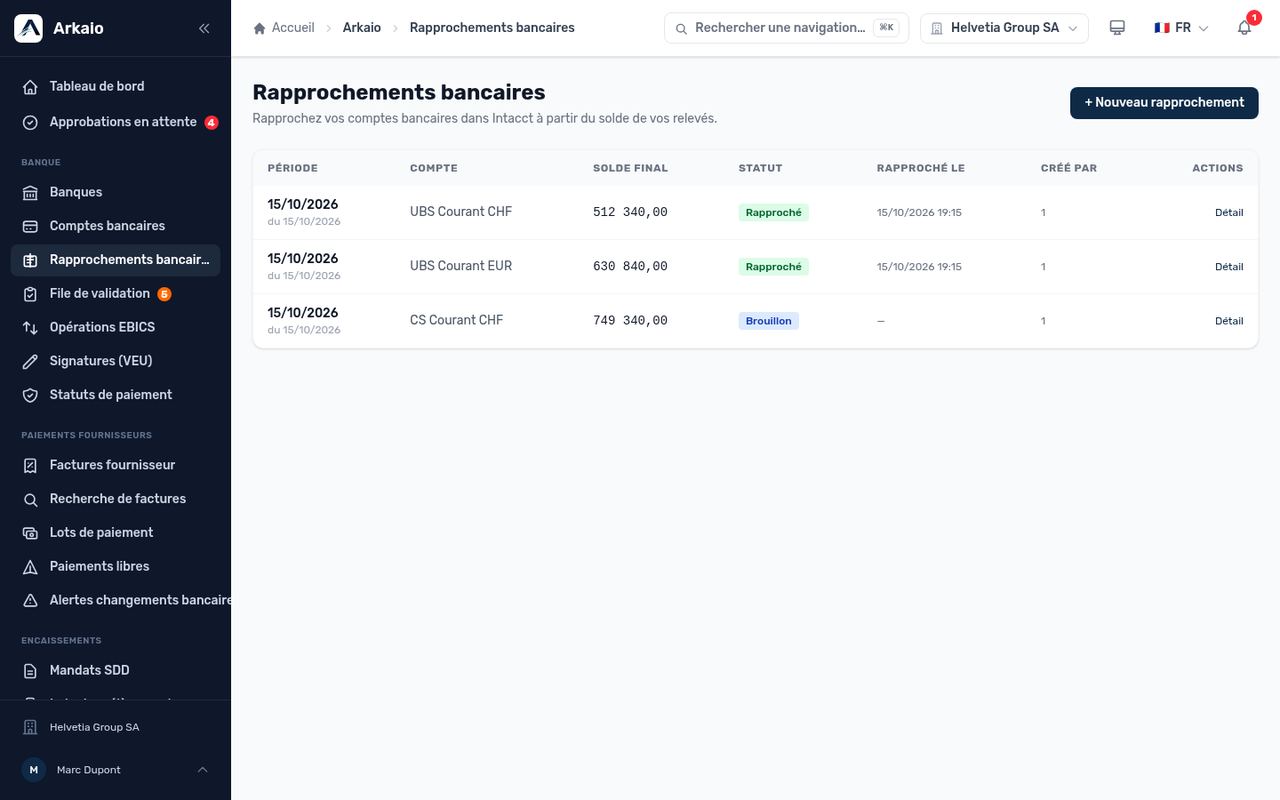
Task: Open Détail for CS Courant CHF
Action: pyautogui.click(x=1229, y=321)
